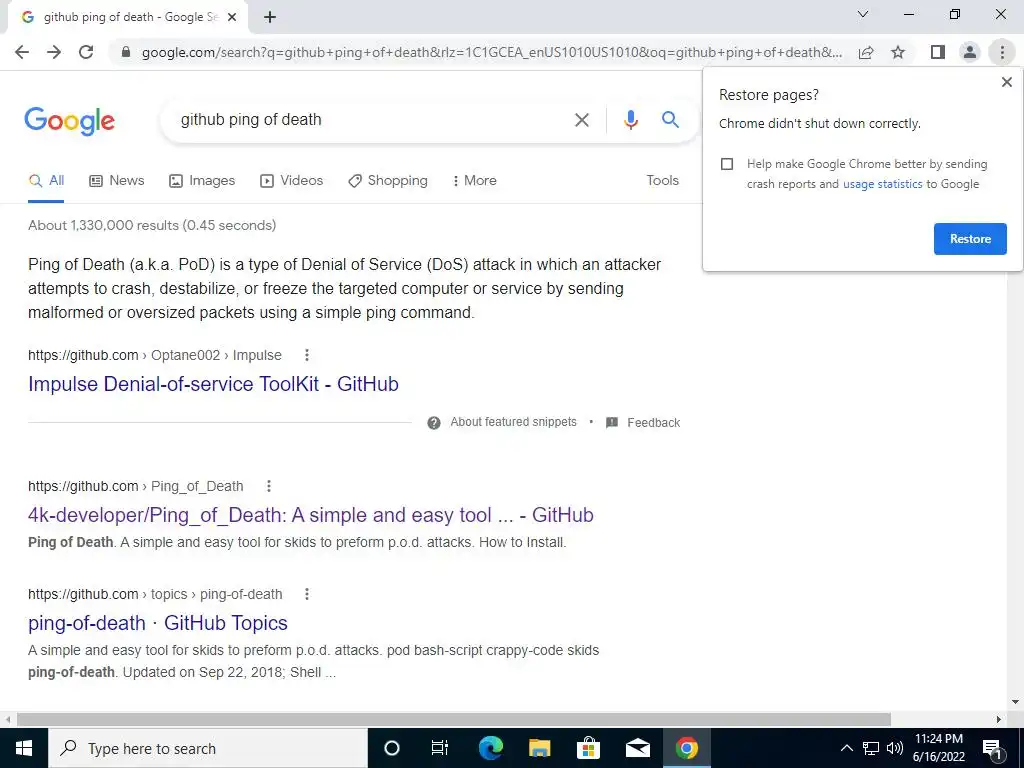Image resolution: width=1024 pixels, height=768 pixels.
Task: Open File Explorer from the taskbar
Action: point(539,748)
